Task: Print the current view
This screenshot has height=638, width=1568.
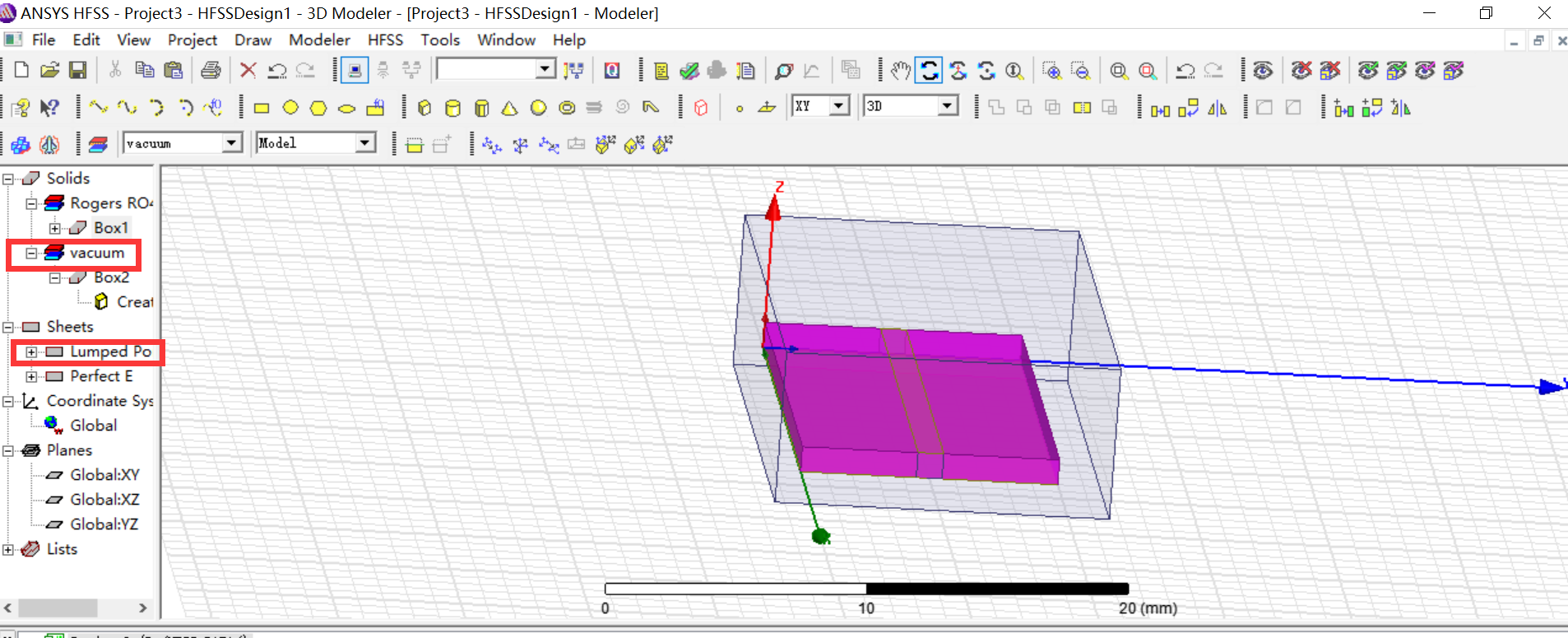Action: pos(211,71)
